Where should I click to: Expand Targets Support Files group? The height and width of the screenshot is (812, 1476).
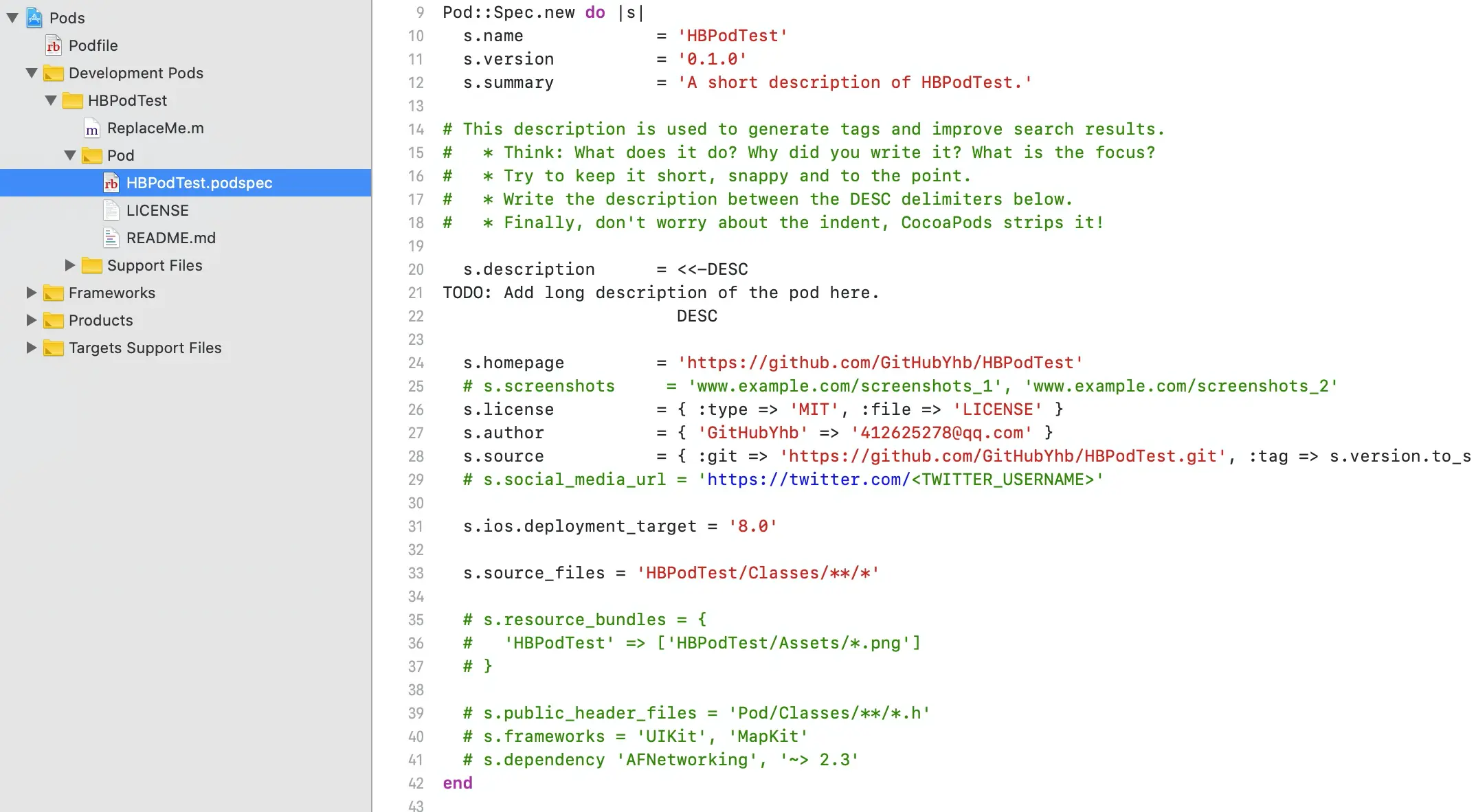click(31, 348)
